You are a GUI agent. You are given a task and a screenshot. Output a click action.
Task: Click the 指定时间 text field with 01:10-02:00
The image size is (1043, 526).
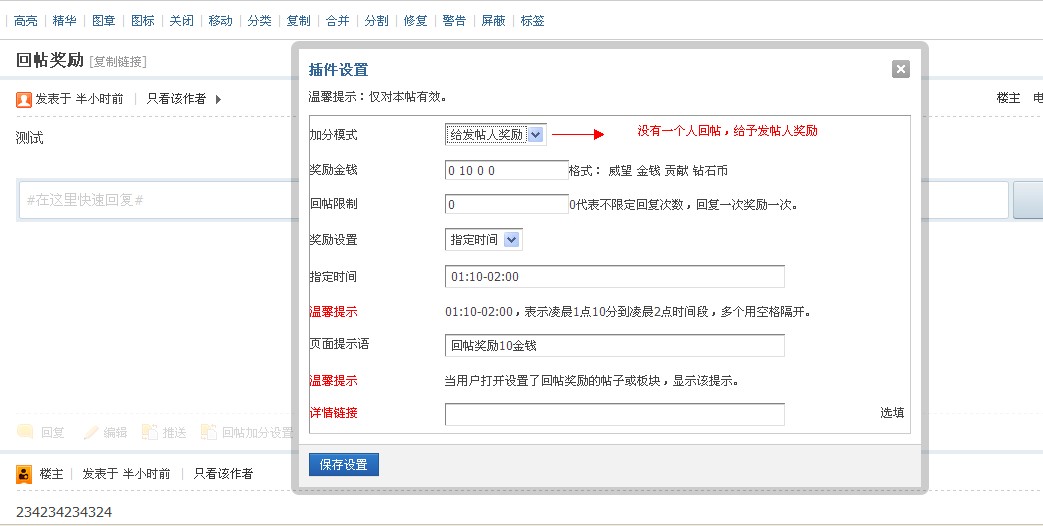pyautogui.click(x=614, y=276)
